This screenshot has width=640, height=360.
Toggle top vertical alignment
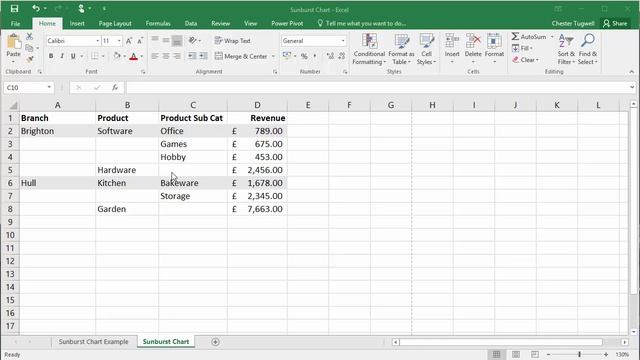[x=155, y=40]
